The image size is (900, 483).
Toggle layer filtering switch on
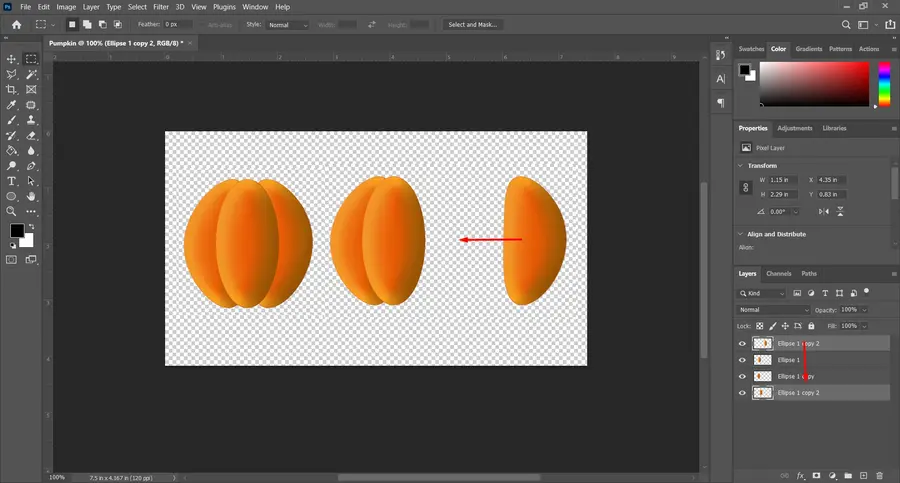click(867, 292)
